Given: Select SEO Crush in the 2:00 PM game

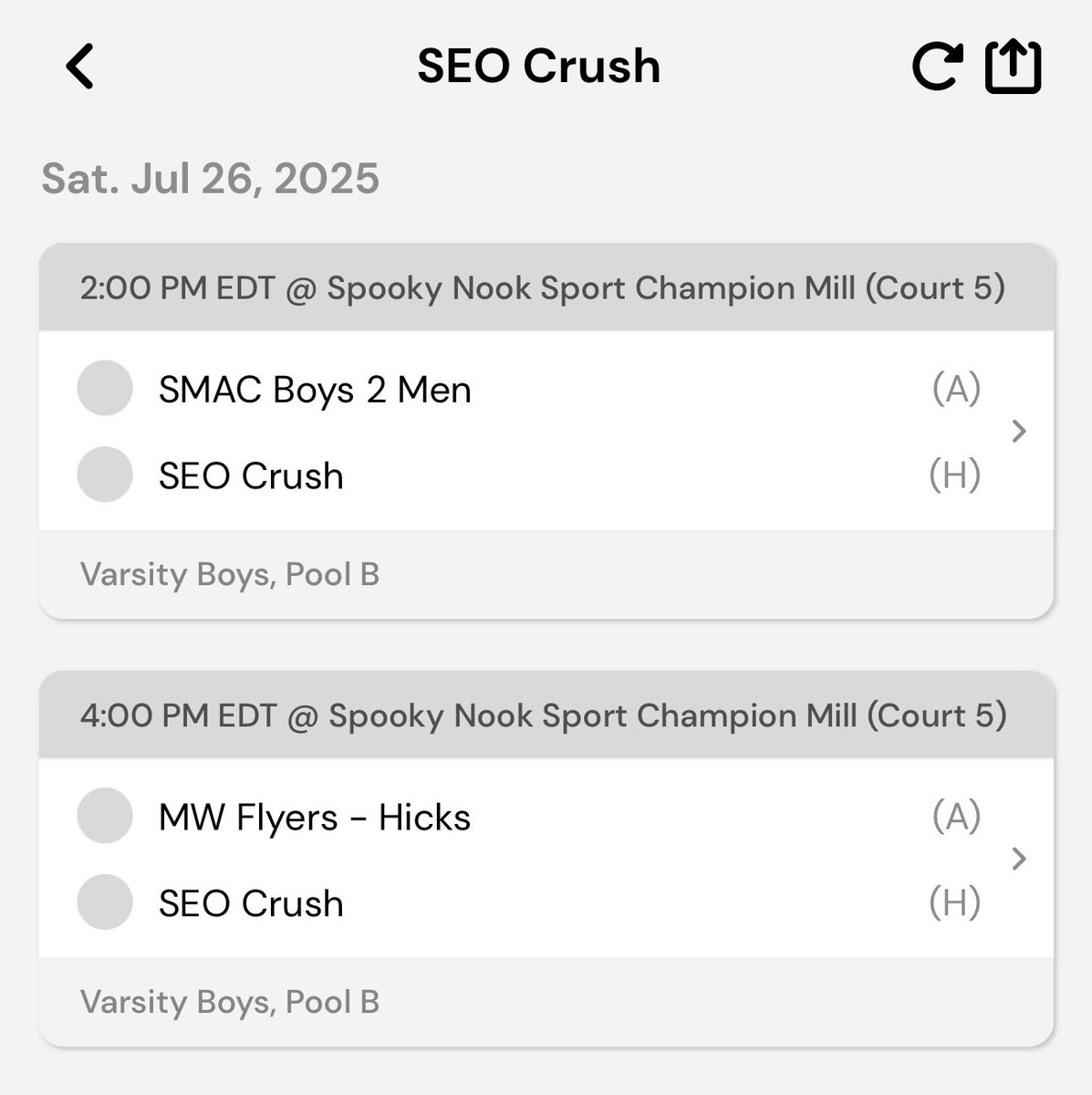Looking at the screenshot, I should 251,475.
